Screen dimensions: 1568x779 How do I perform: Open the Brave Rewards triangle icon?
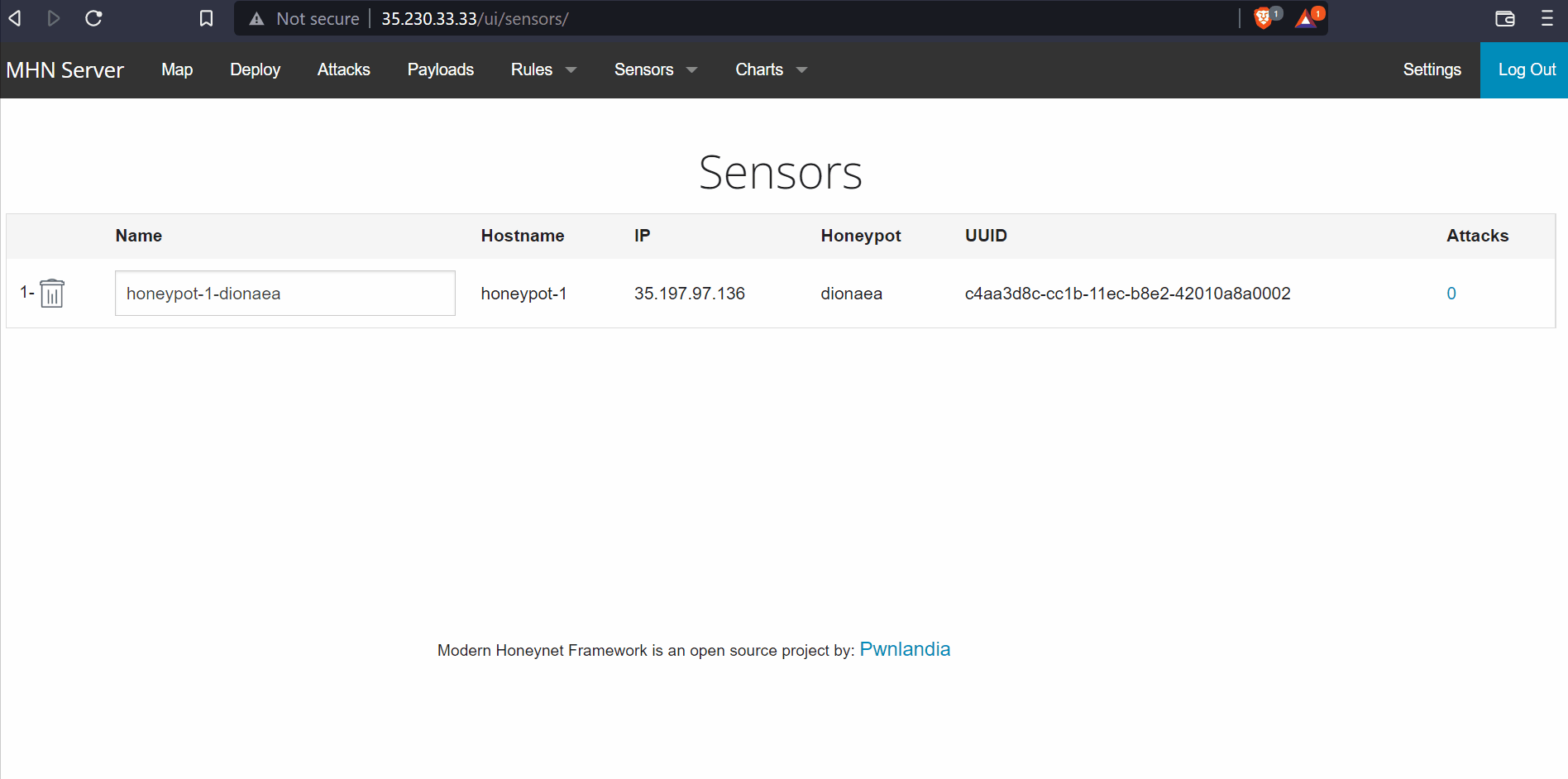pyautogui.click(x=1307, y=18)
